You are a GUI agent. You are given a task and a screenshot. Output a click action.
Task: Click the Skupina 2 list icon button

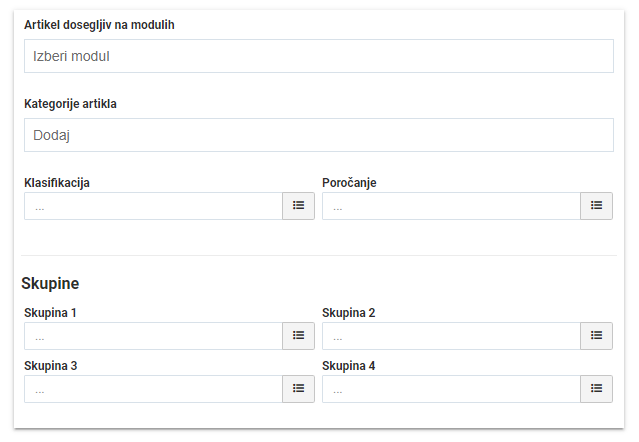coord(596,336)
